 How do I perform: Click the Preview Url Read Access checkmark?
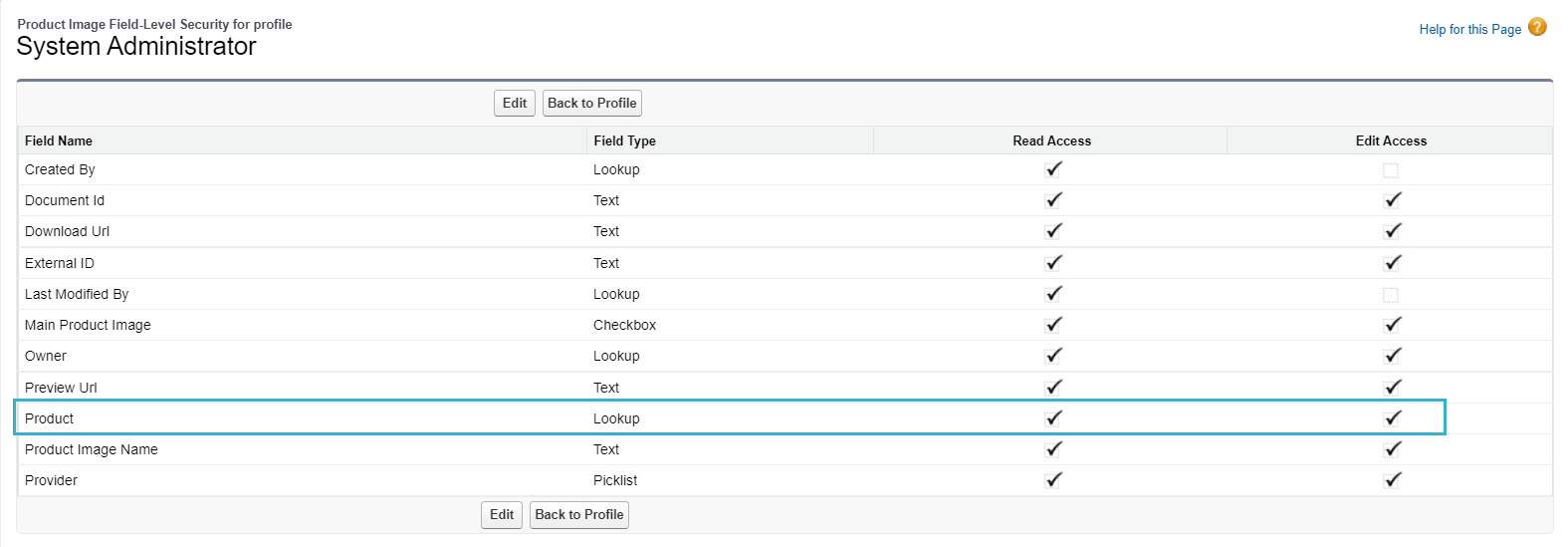pos(1053,388)
